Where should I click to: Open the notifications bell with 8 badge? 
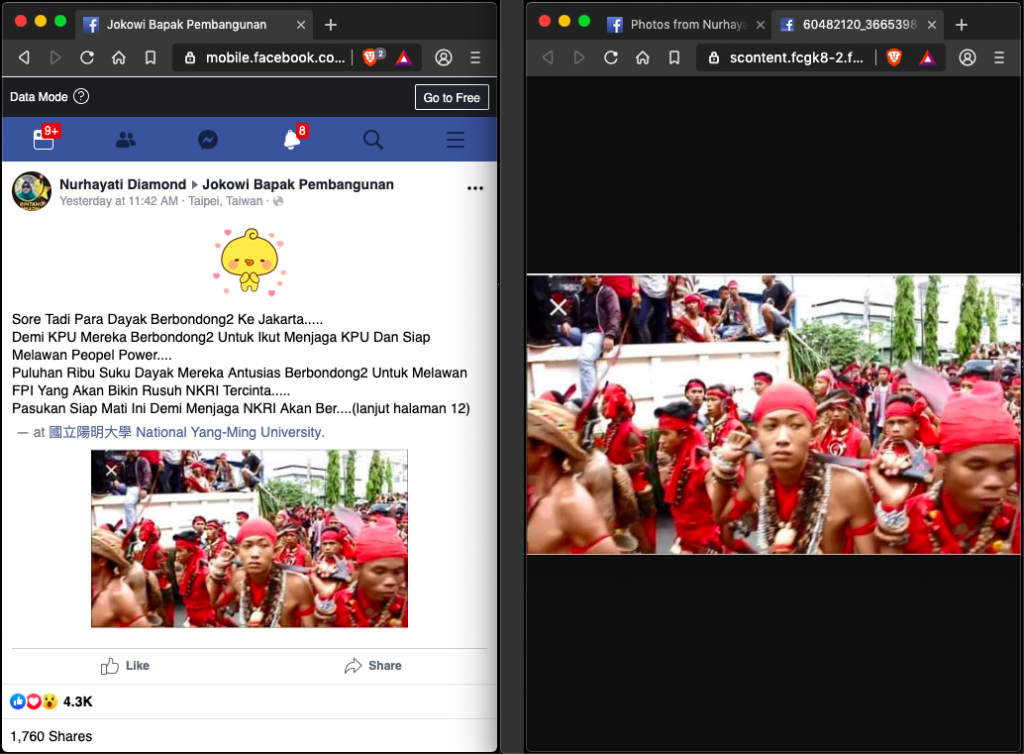click(x=292, y=140)
